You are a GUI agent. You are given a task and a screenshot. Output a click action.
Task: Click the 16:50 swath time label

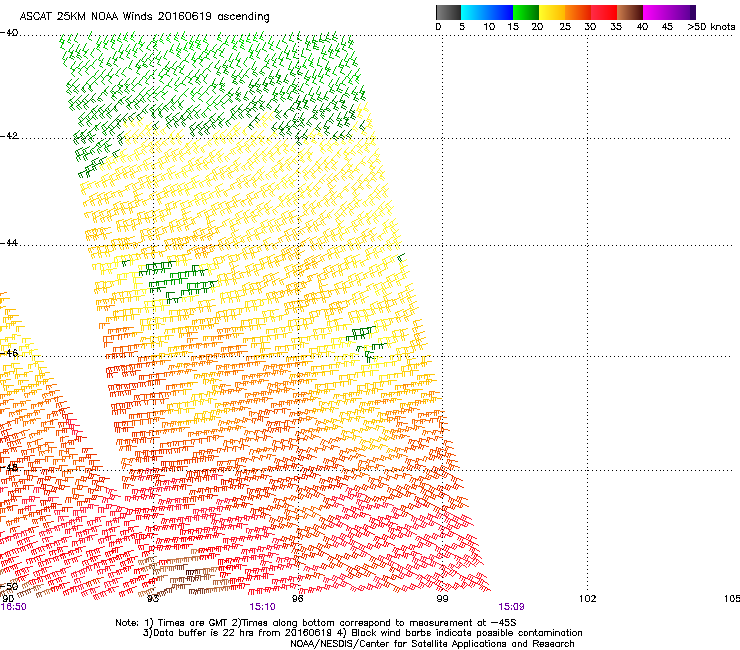pos(14,607)
